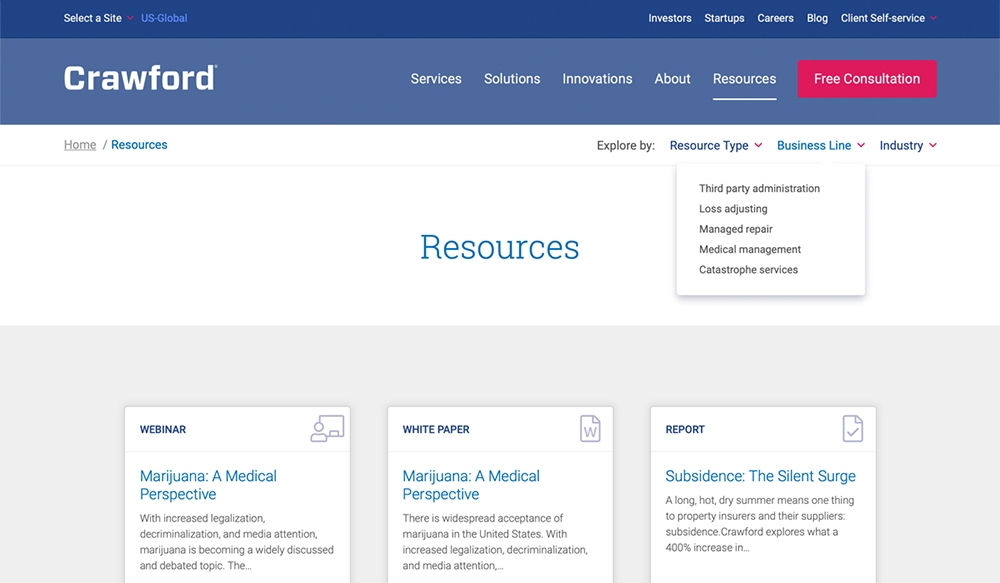This screenshot has height=583, width=1000.
Task: Choose Loss adjusting from the list
Action: 733,209
